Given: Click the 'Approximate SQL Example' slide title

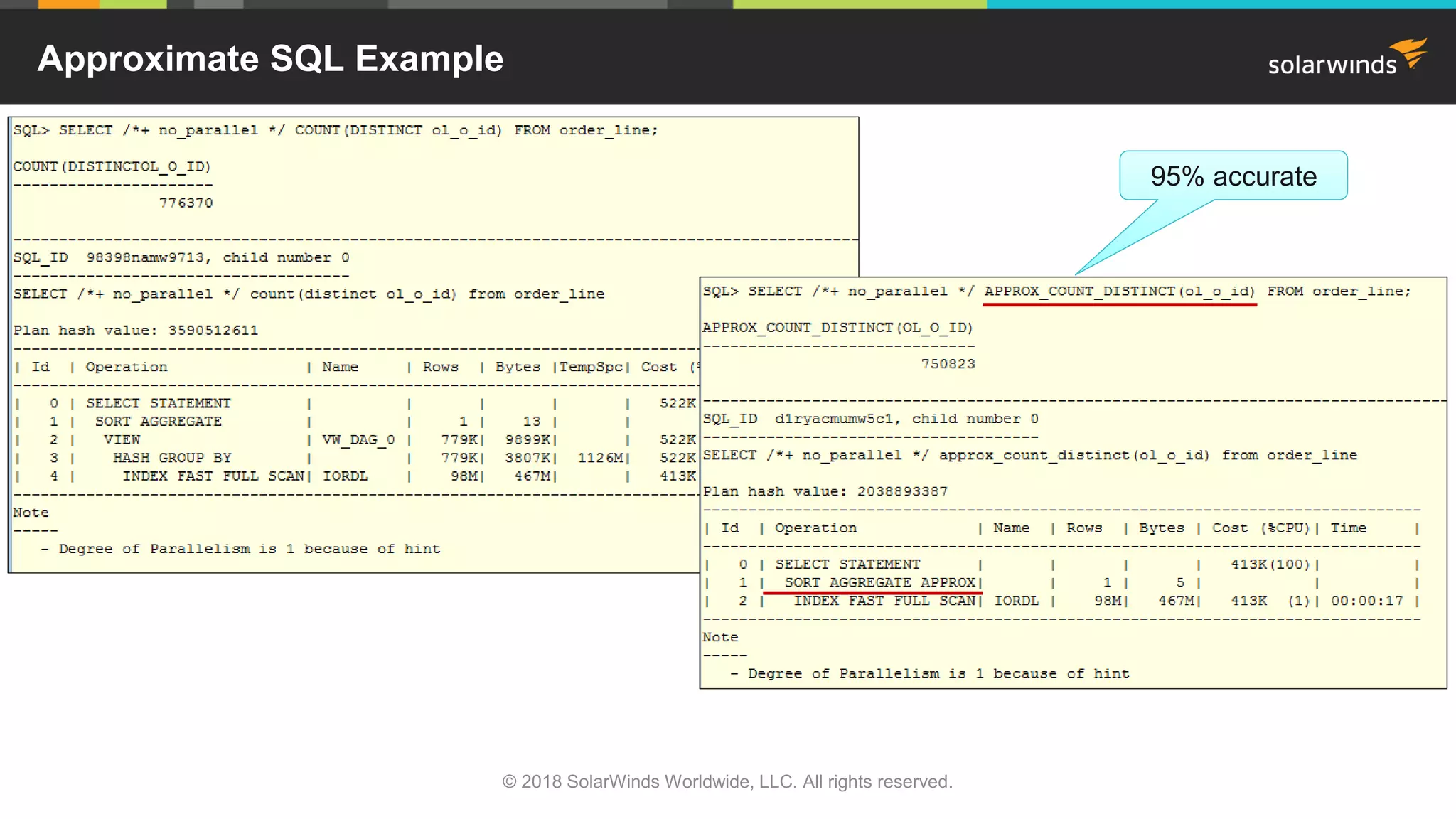Looking at the screenshot, I should (270, 59).
